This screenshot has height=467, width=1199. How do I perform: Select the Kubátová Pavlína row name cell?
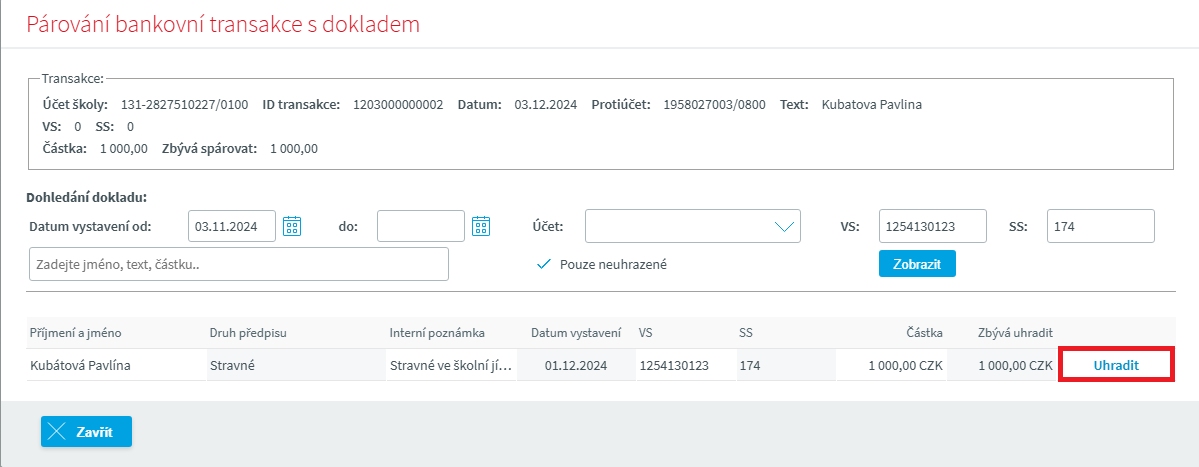[80, 365]
